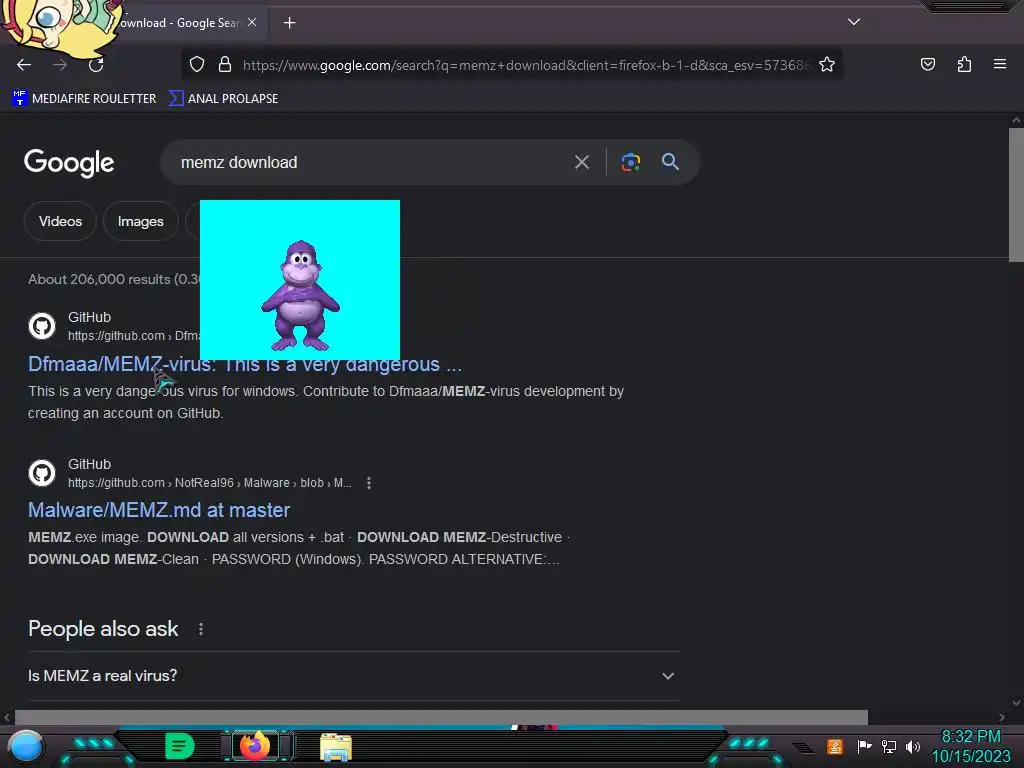View site security padlock info
Image resolution: width=1024 pixels, height=768 pixels.
[225, 65]
